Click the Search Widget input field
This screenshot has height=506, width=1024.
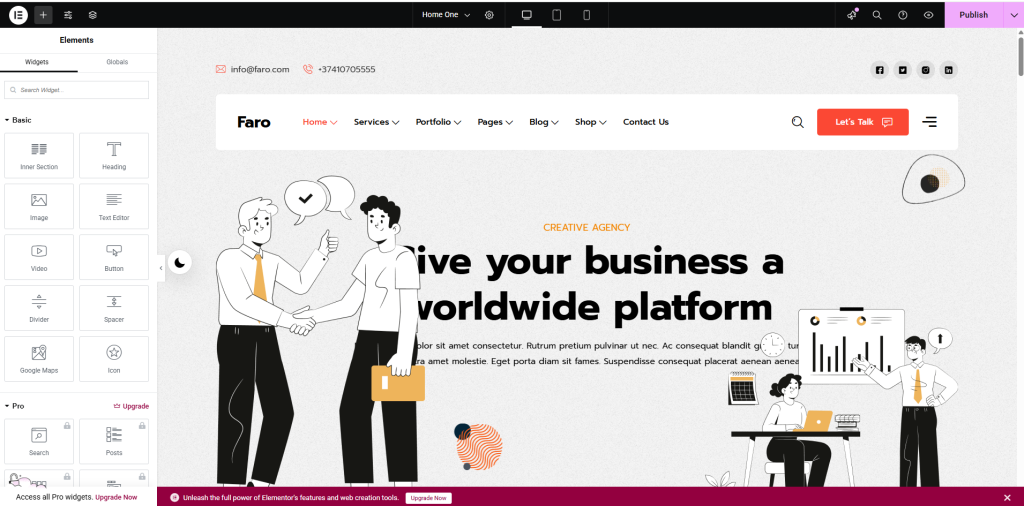point(78,90)
